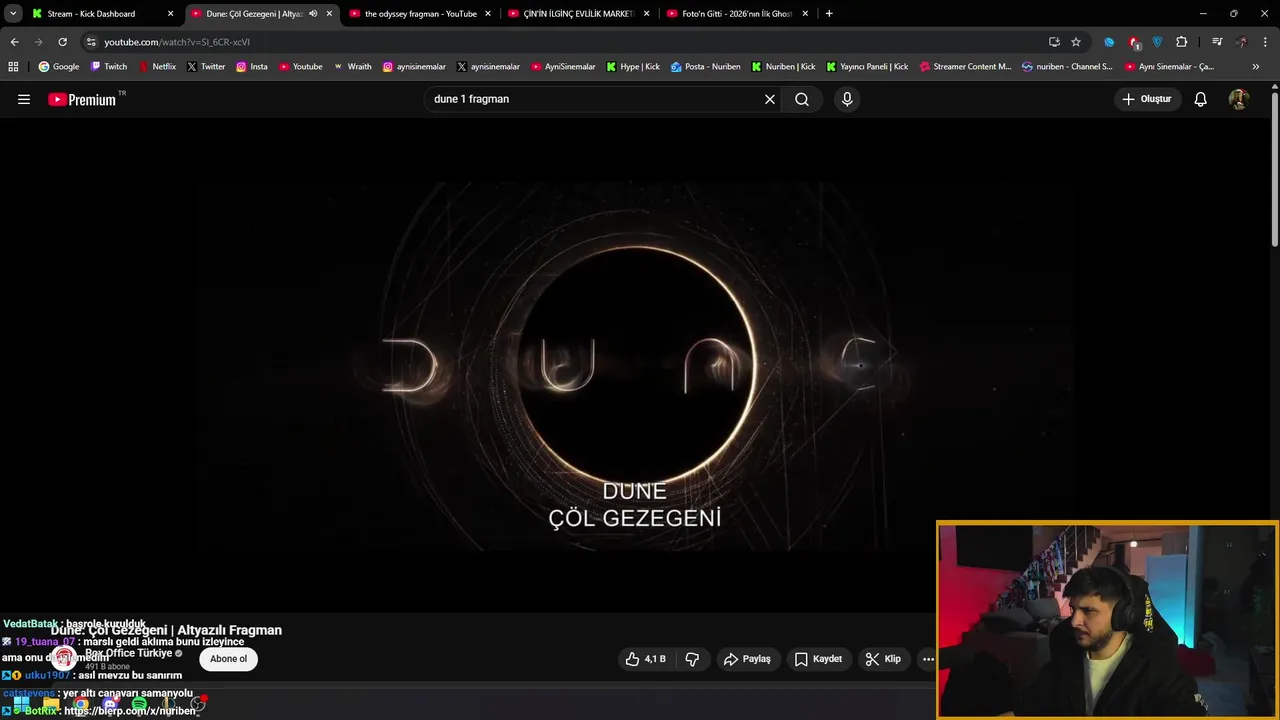Screen dimensions: 1280x720
Task: Expand hidden bookmarks chevron
Action: (1256, 67)
